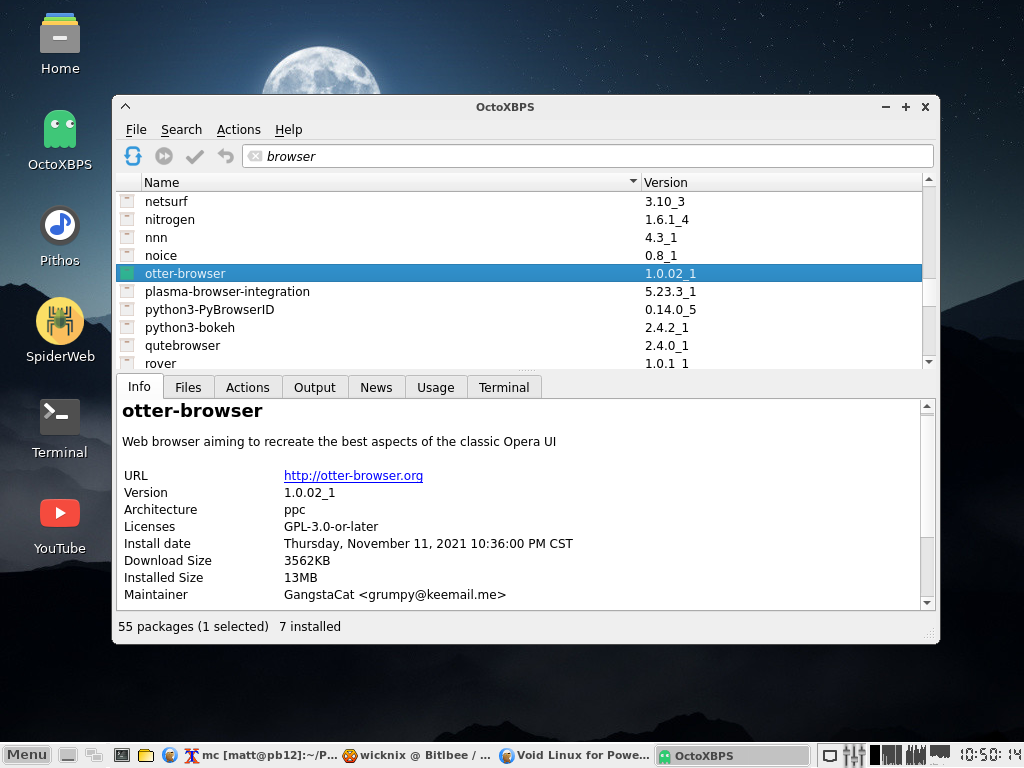This screenshot has height=768, width=1024.
Task: Click netsurf package status icon
Action: [127, 201]
